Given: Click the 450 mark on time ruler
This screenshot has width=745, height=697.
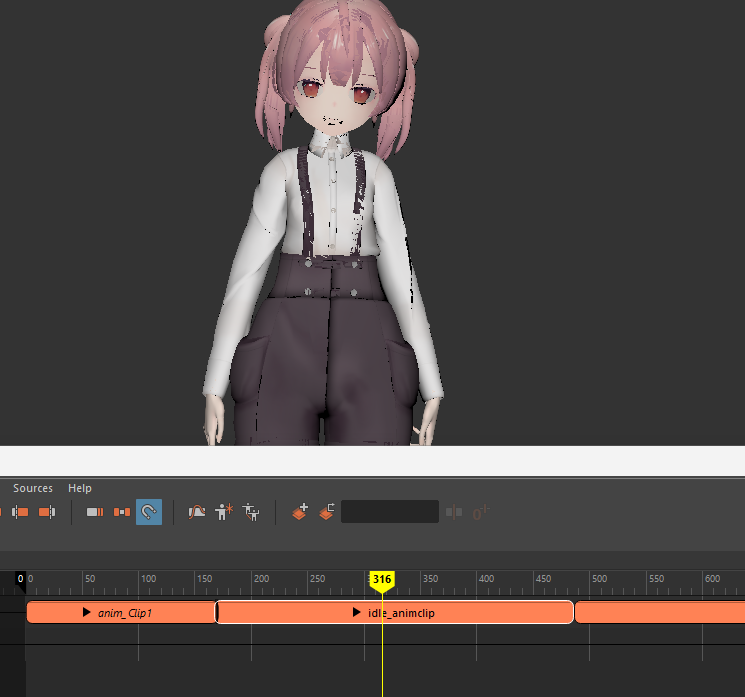Looking at the screenshot, I should (543, 579).
